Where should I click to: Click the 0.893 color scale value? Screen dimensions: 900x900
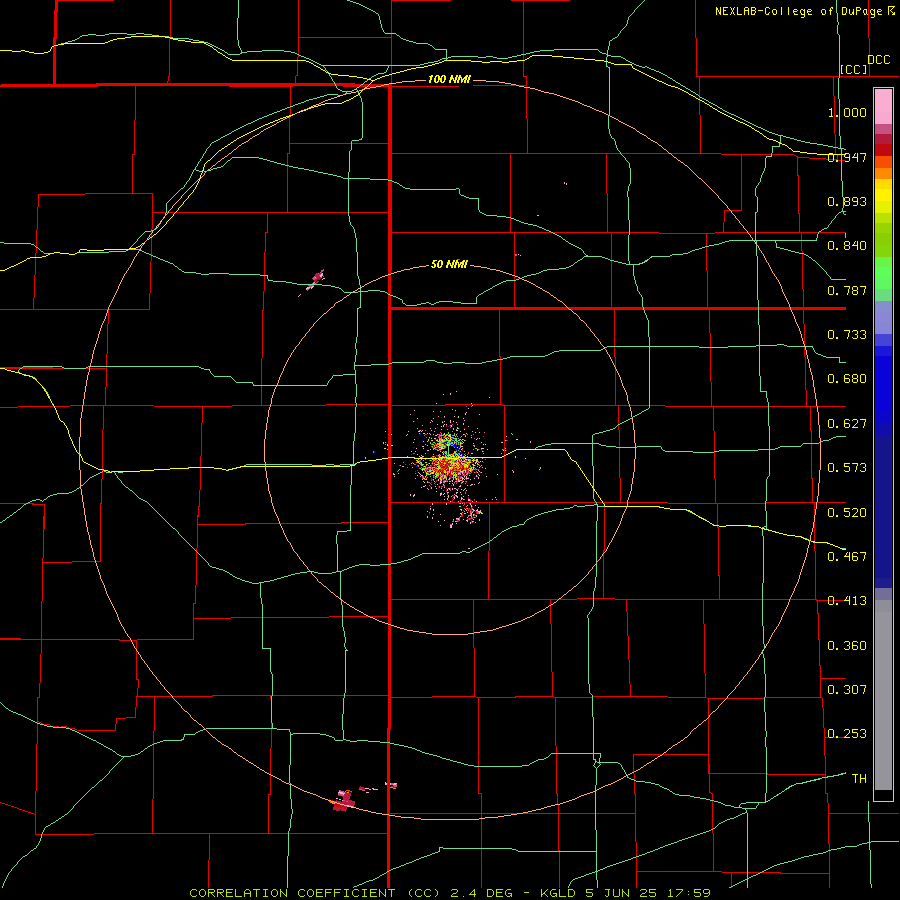(847, 201)
